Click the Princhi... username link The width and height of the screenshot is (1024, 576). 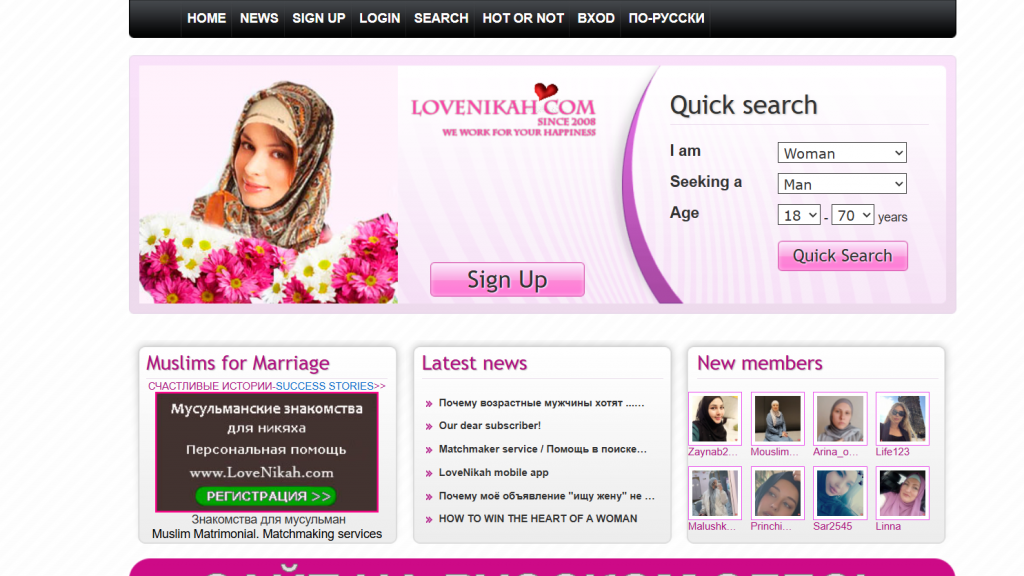pyautogui.click(x=771, y=526)
